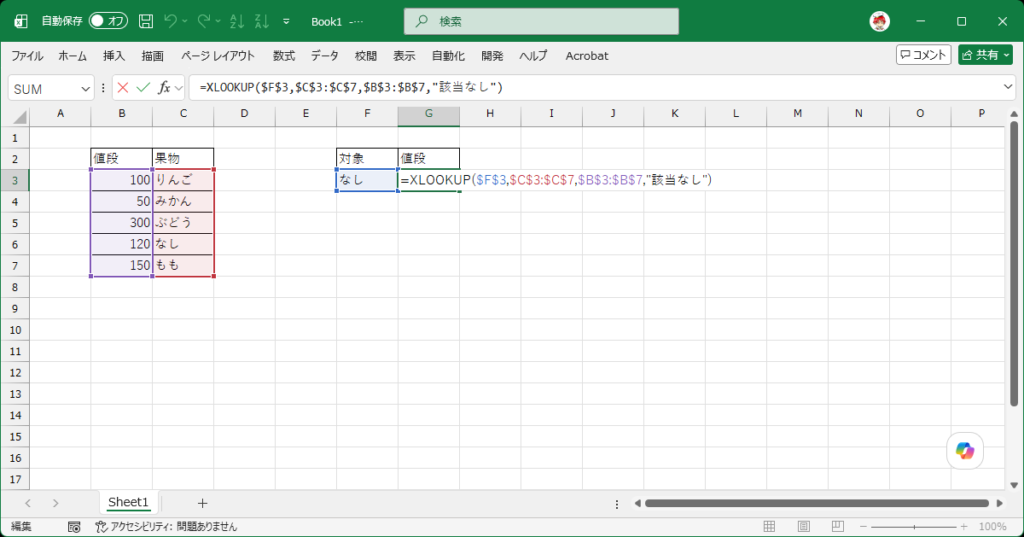
Task: Open the Redo history dropdown arrow
Action: coord(219,22)
